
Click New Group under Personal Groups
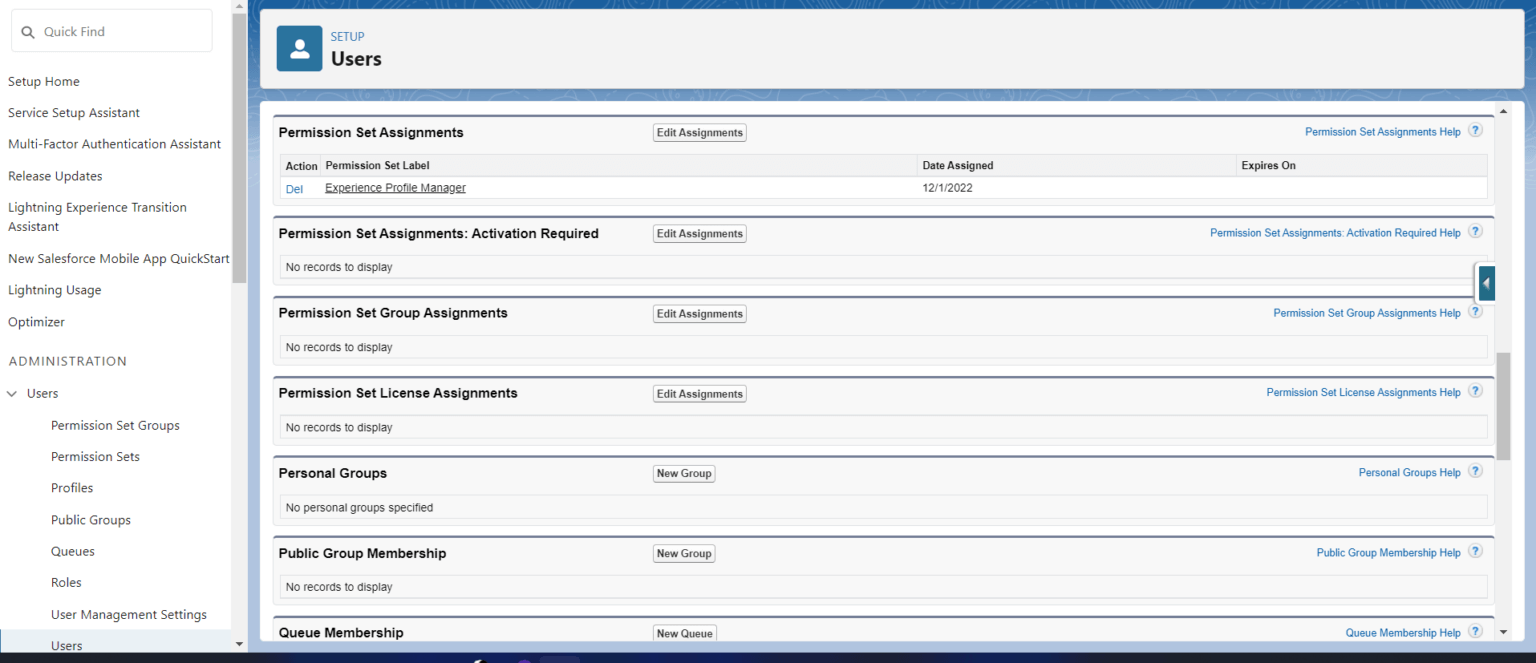[x=684, y=473]
